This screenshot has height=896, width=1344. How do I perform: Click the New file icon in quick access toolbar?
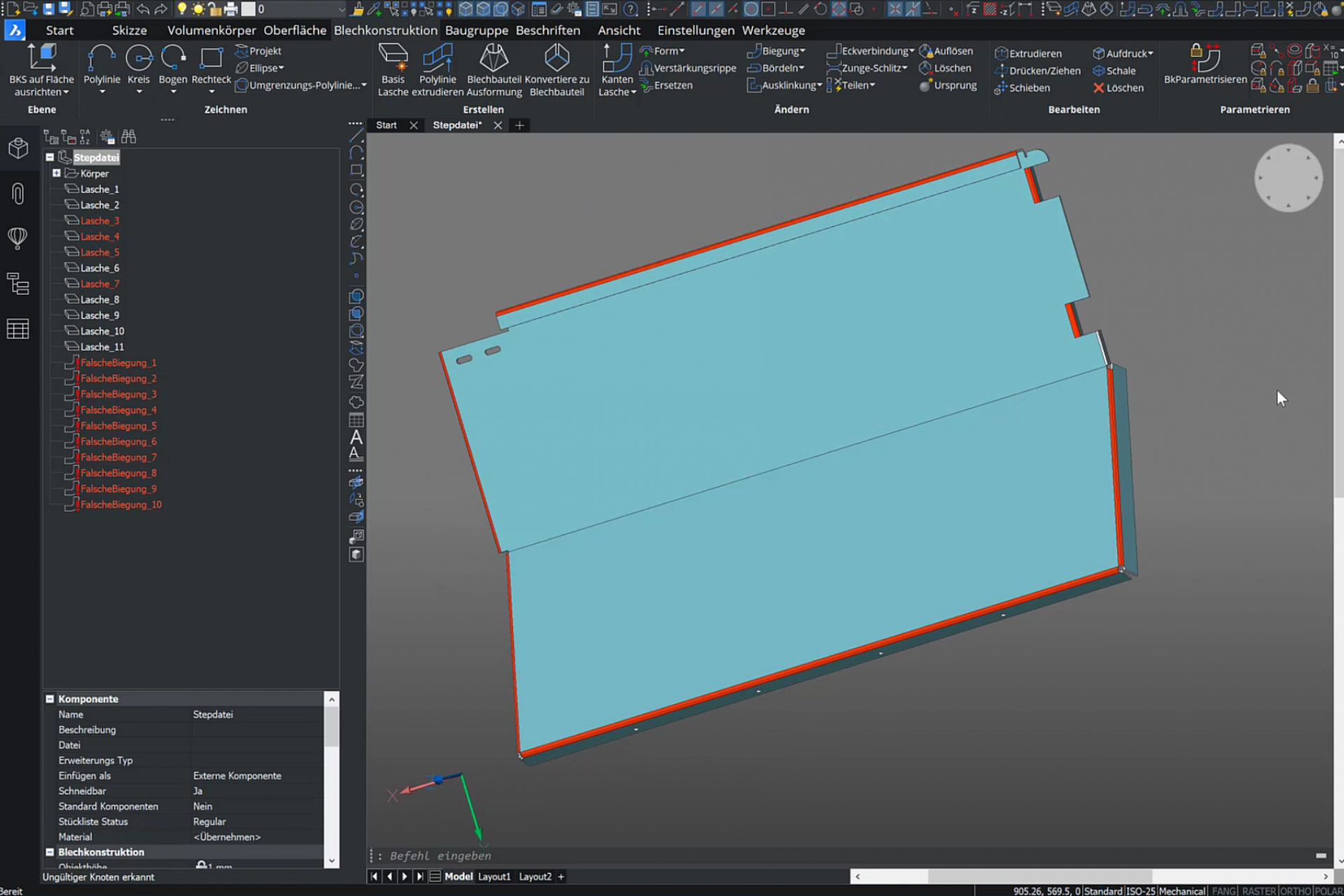pyautogui.click(x=13, y=9)
